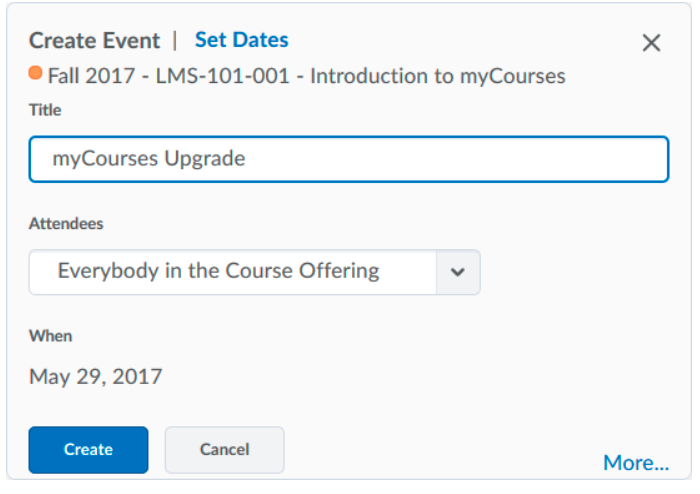Click the Introduction to myCourses text
Image resolution: width=700 pixels, height=494 pixels.
(438, 76)
